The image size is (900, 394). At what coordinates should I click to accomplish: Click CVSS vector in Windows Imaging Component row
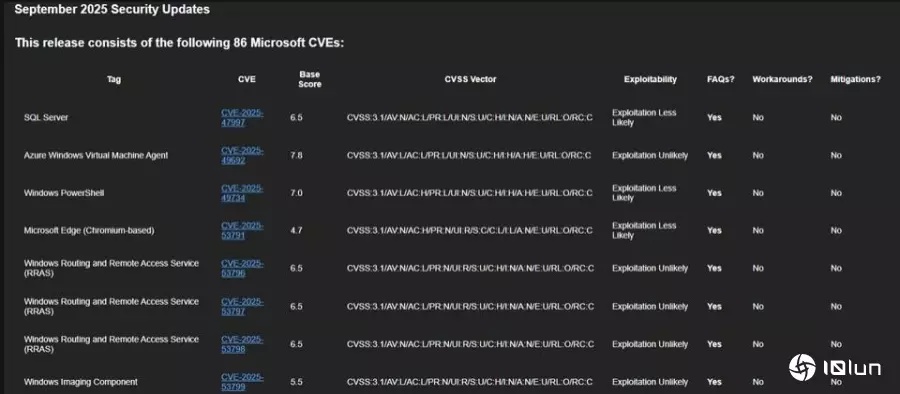click(470, 382)
